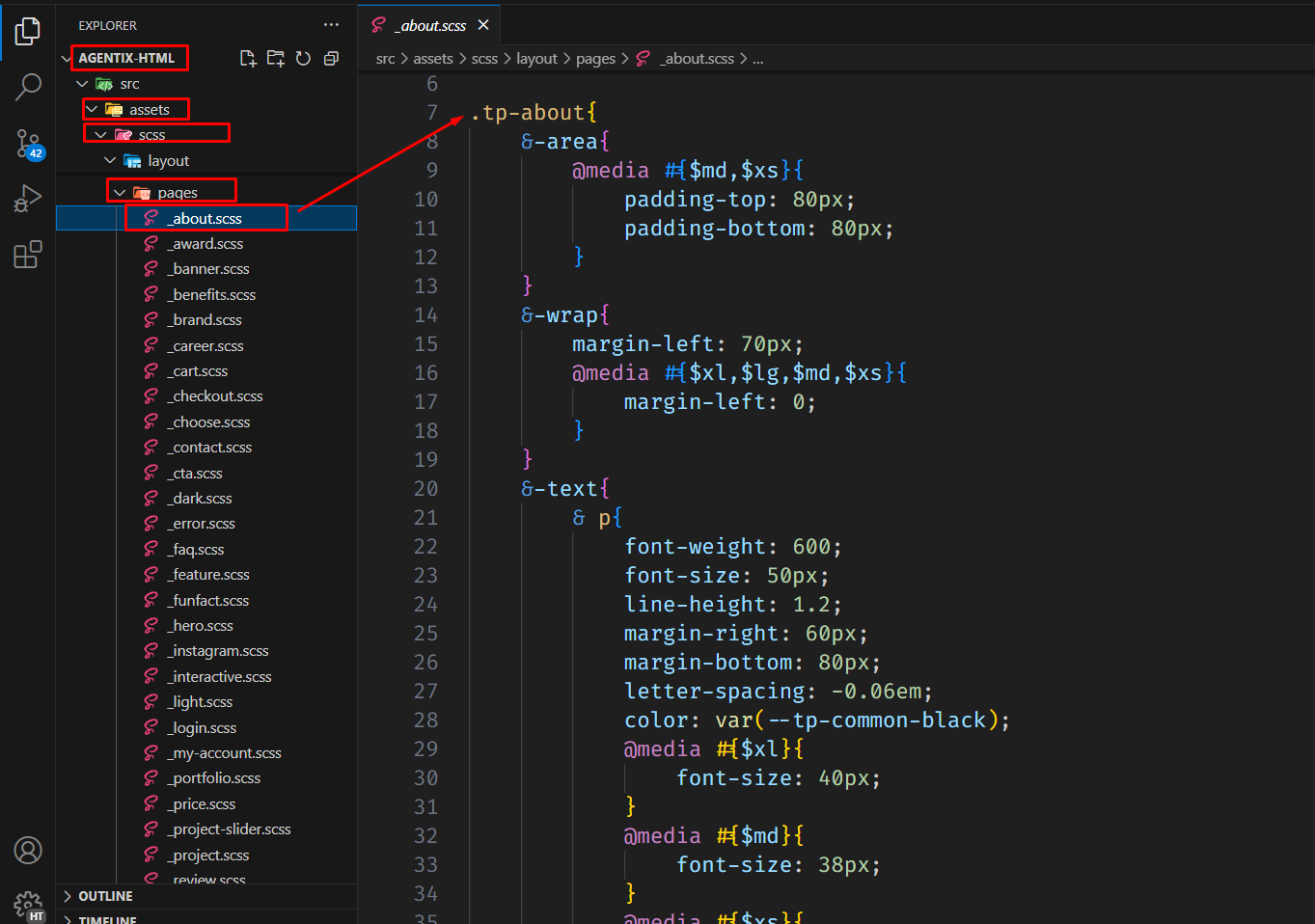Open the Run and Debug view

(28, 199)
